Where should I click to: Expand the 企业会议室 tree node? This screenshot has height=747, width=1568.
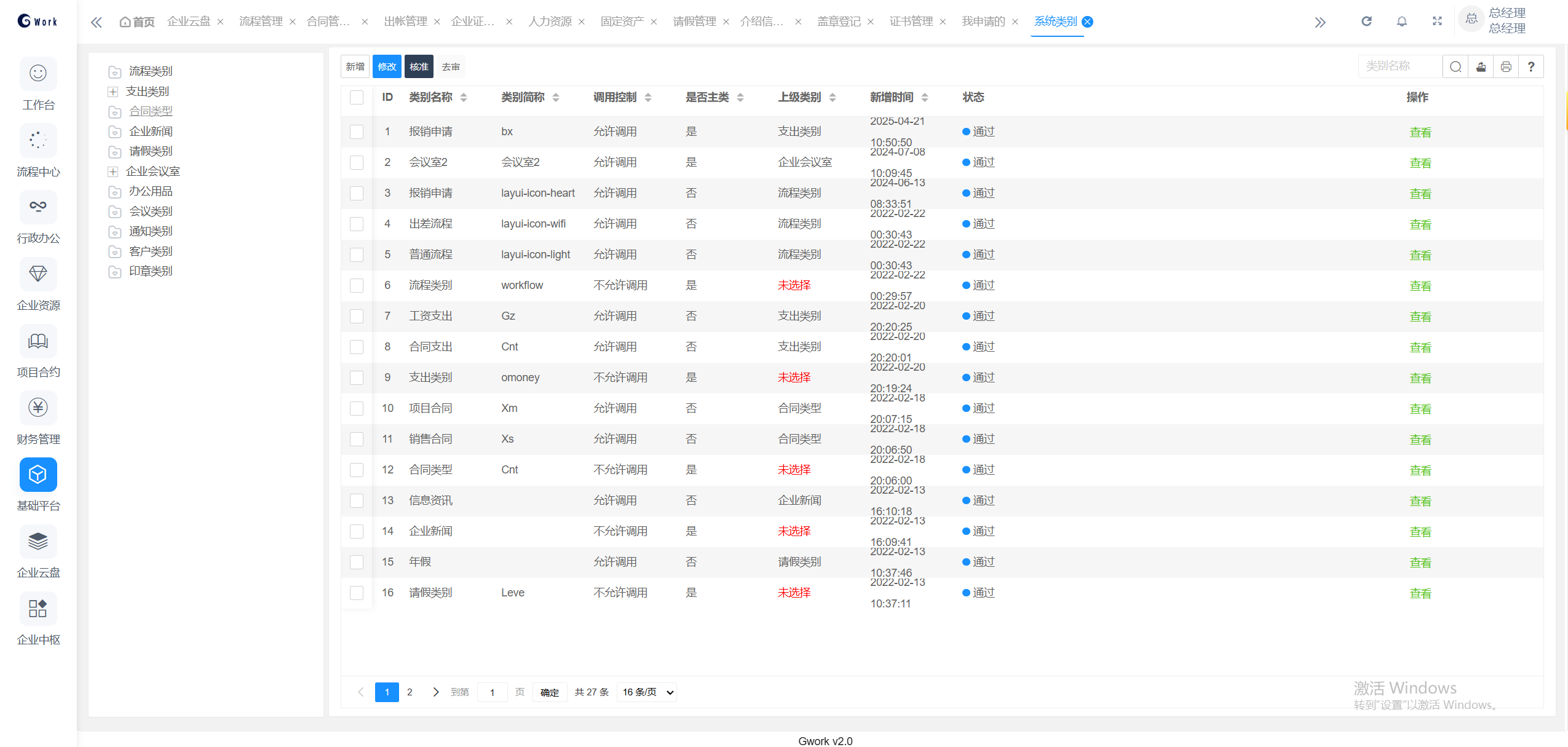tap(113, 172)
